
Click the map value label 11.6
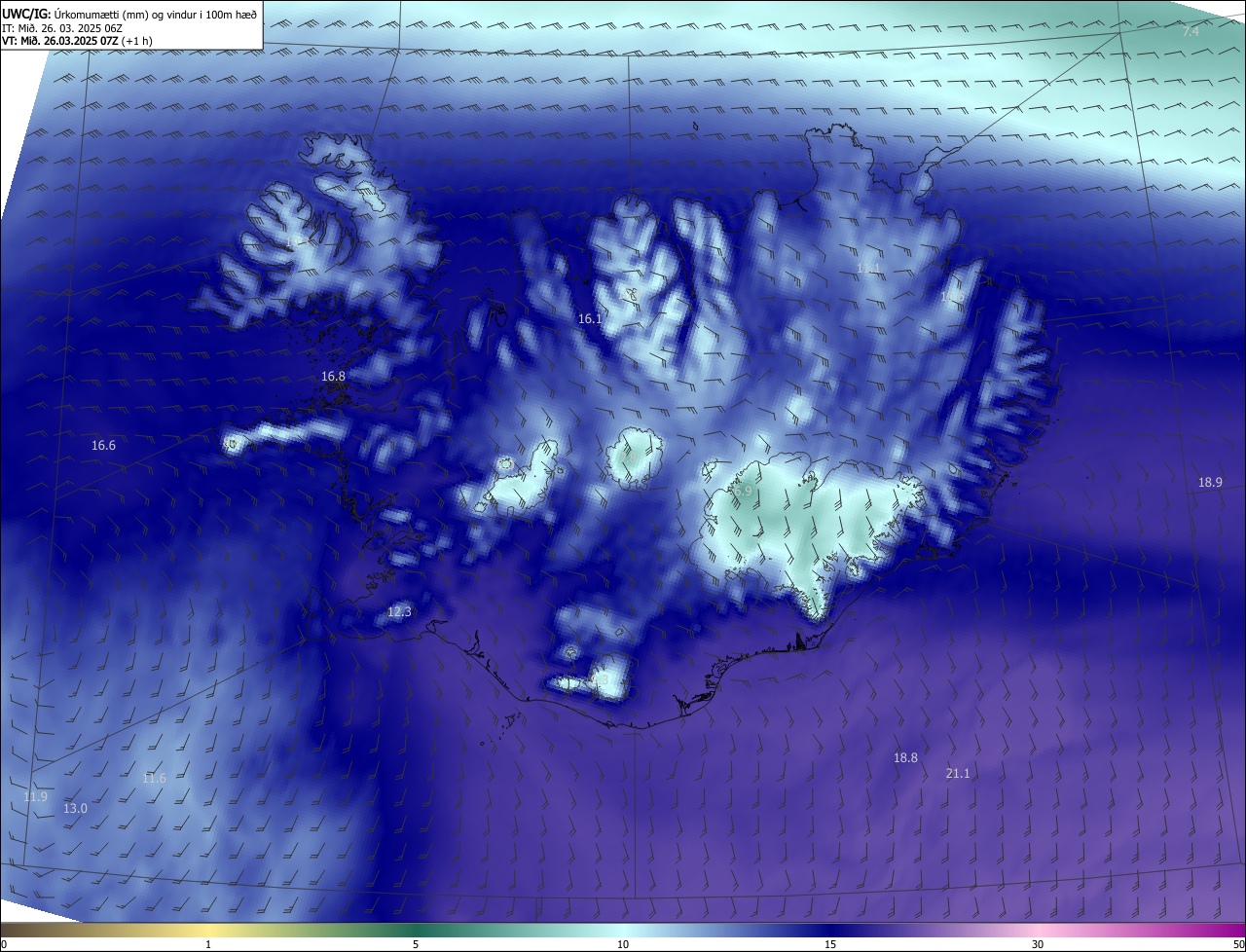[x=154, y=778]
